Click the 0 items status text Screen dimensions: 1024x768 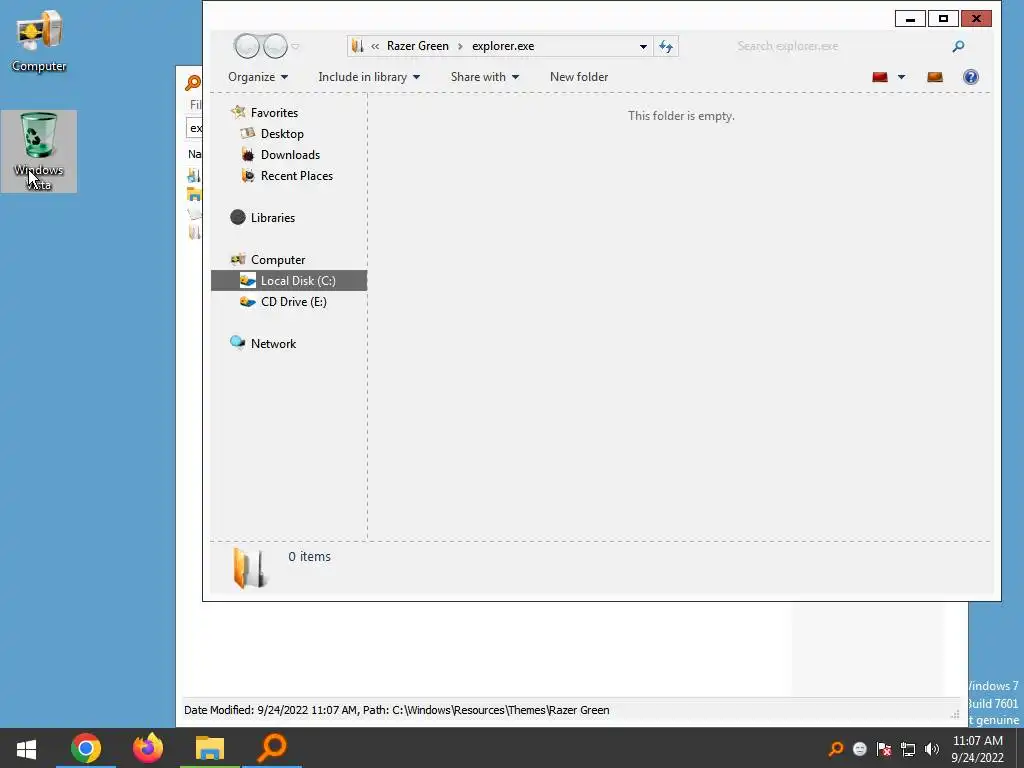[x=310, y=557]
